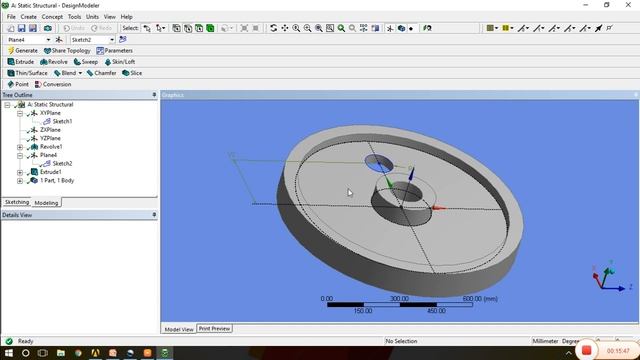Open the Tools menu
Viewport: 640px width, 360px height.
(74, 17)
